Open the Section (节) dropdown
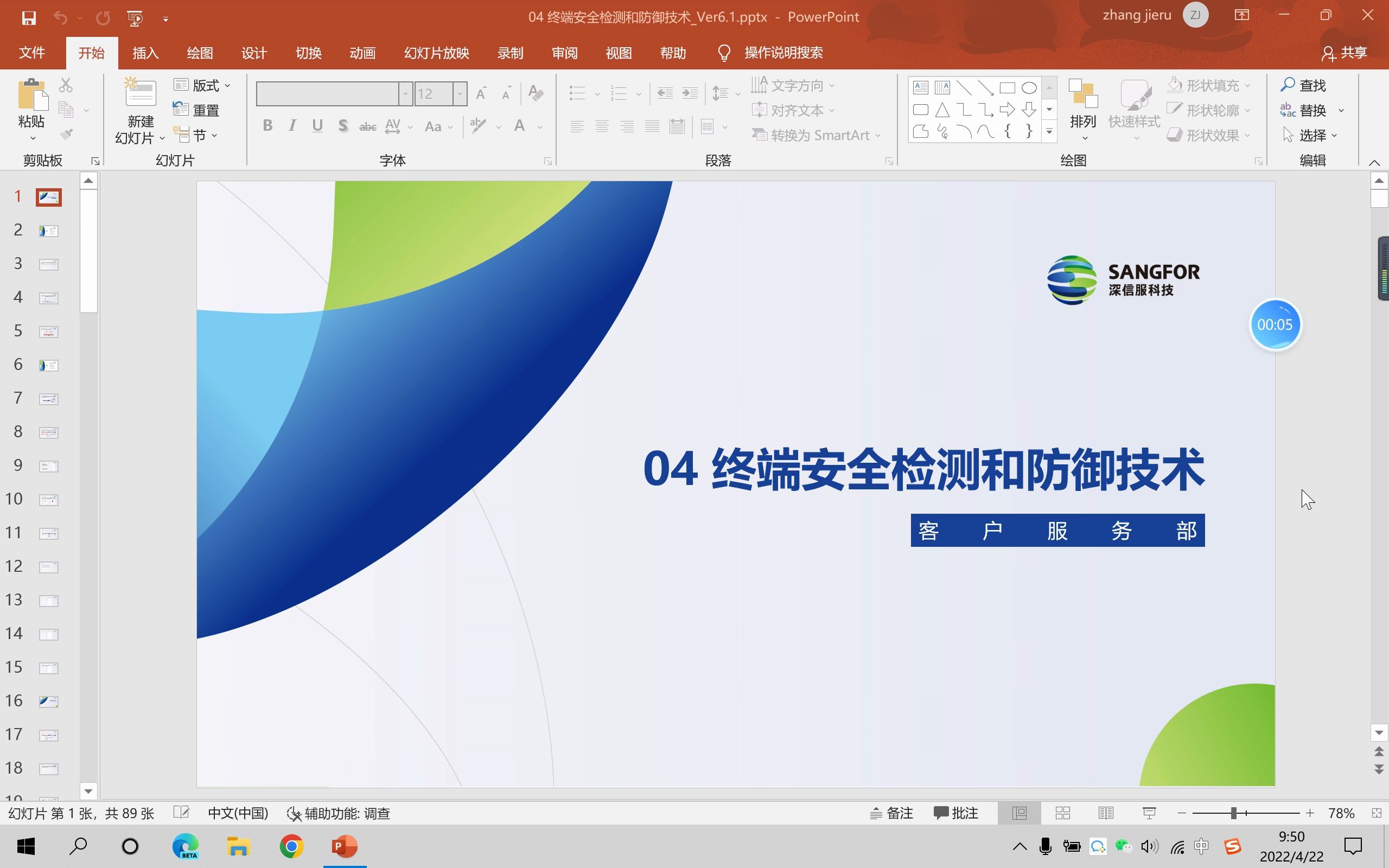Image resolution: width=1389 pixels, height=868 pixels. click(196, 136)
